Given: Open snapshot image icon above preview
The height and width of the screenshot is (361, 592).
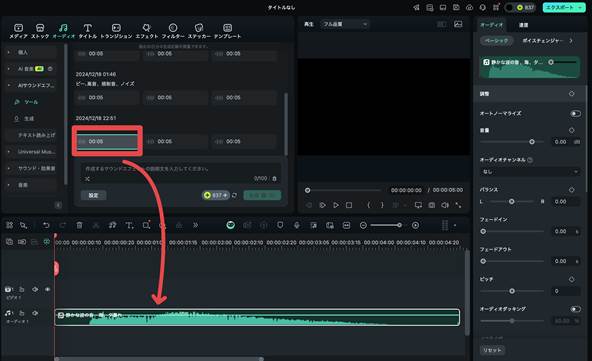Looking at the screenshot, I should pos(458,24).
